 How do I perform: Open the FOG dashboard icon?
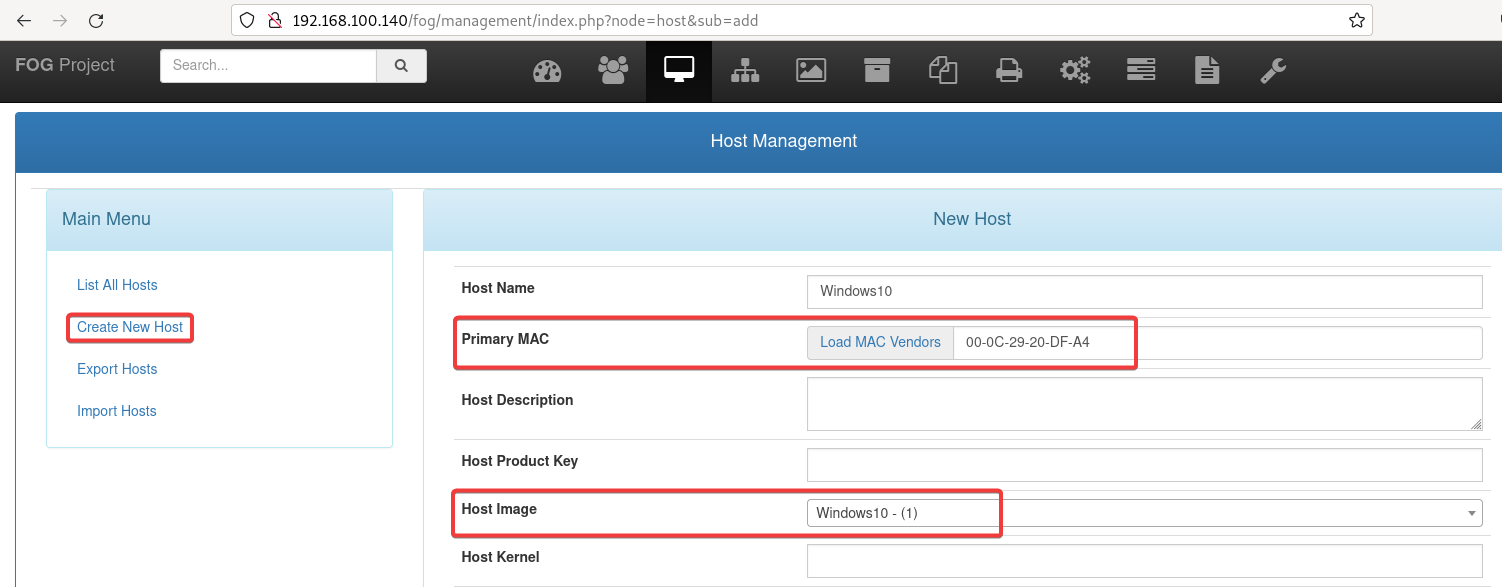(547, 70)
